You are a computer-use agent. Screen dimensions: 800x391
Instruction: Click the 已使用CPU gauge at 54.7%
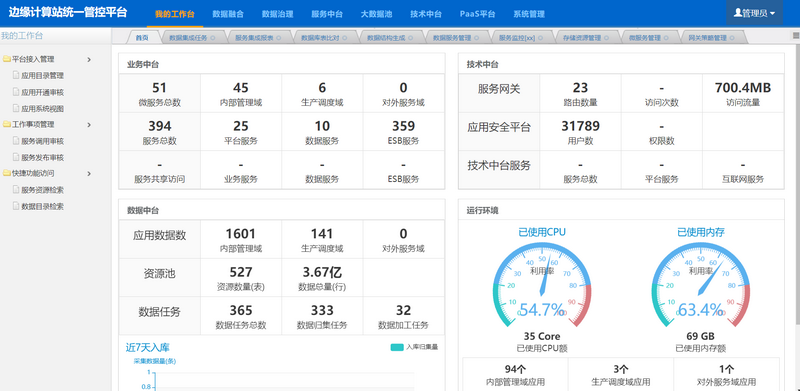(542, 285)
